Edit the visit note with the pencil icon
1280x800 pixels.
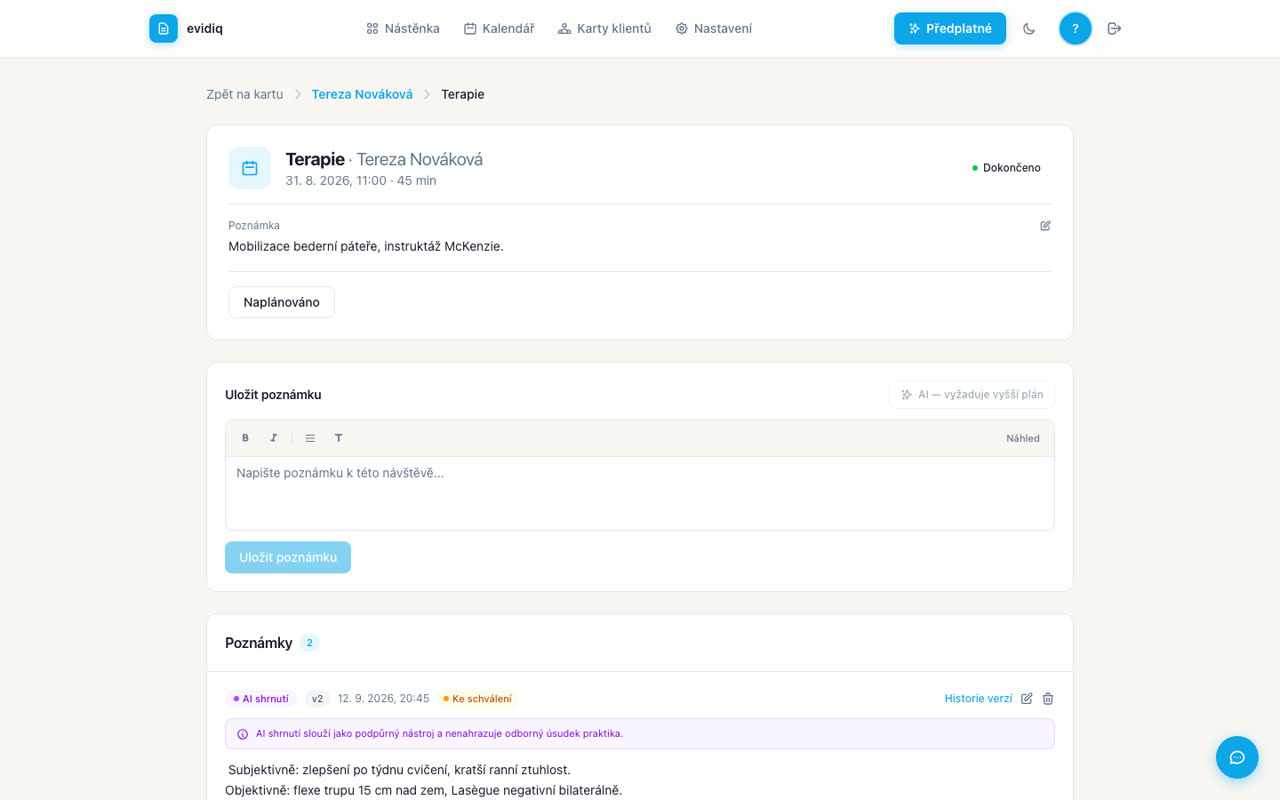1045,225
